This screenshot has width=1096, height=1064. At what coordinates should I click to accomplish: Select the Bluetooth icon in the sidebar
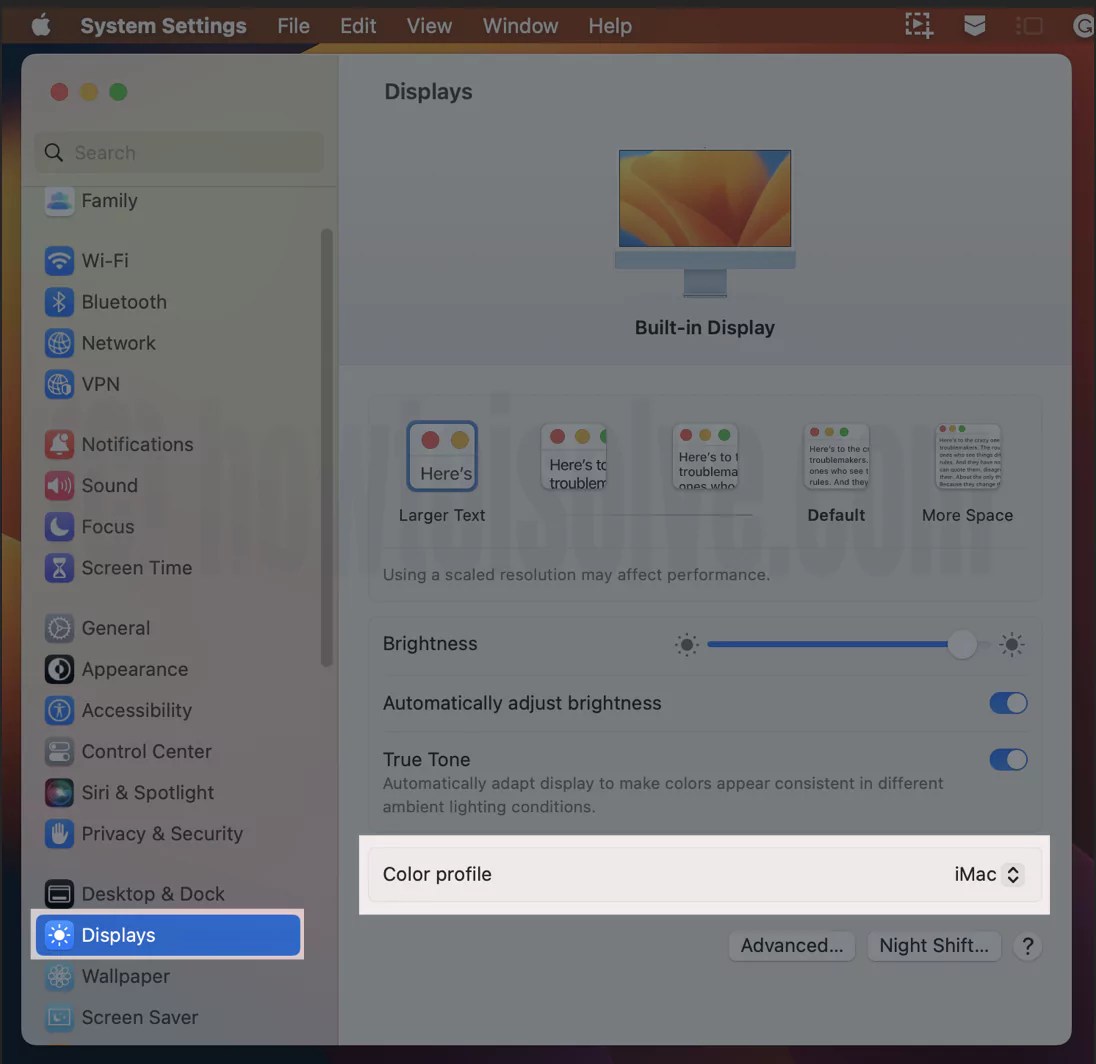pos(59,301)
